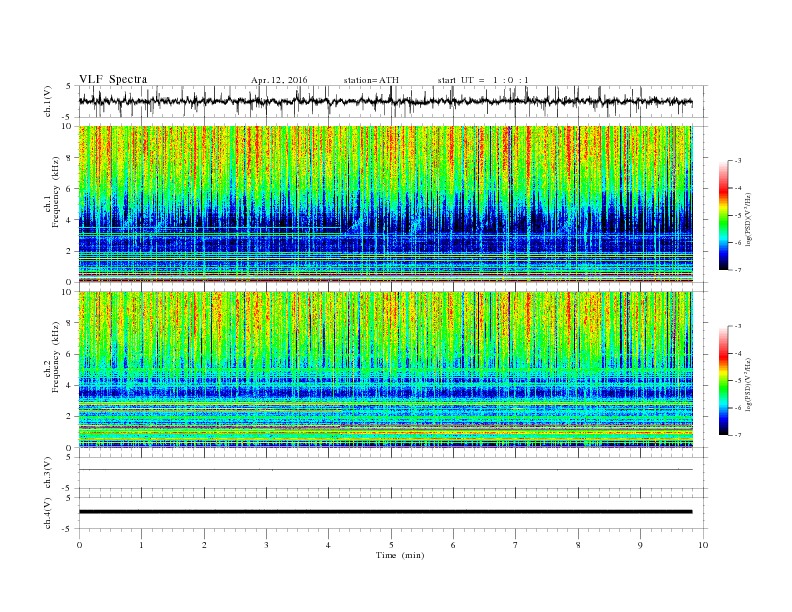Click the thick ch.4 voltage trace

pyautogui.click(x=385, y=512)
